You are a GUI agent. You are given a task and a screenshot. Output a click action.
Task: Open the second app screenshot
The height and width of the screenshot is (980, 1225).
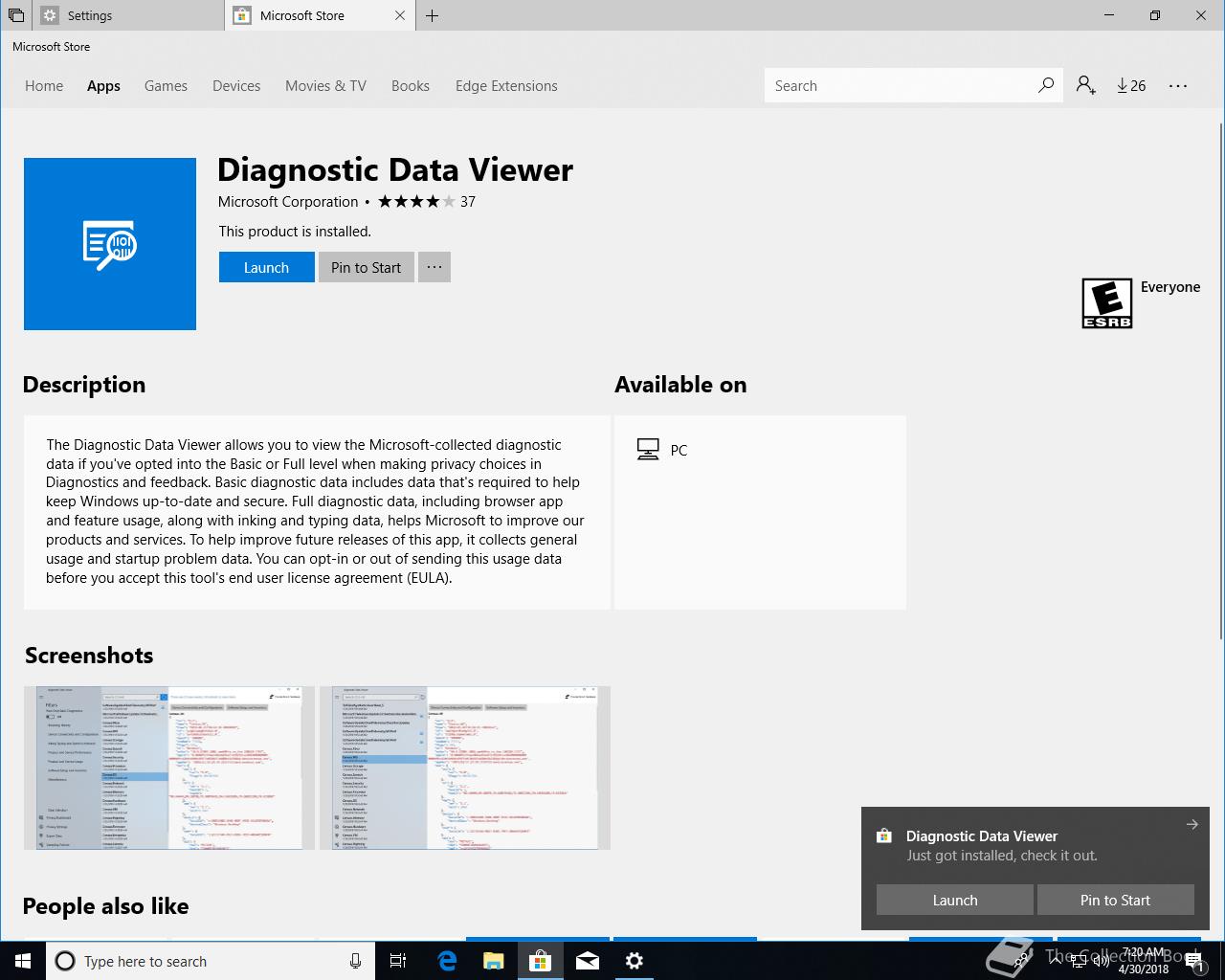pyautogui.click(x=465, y=768)
